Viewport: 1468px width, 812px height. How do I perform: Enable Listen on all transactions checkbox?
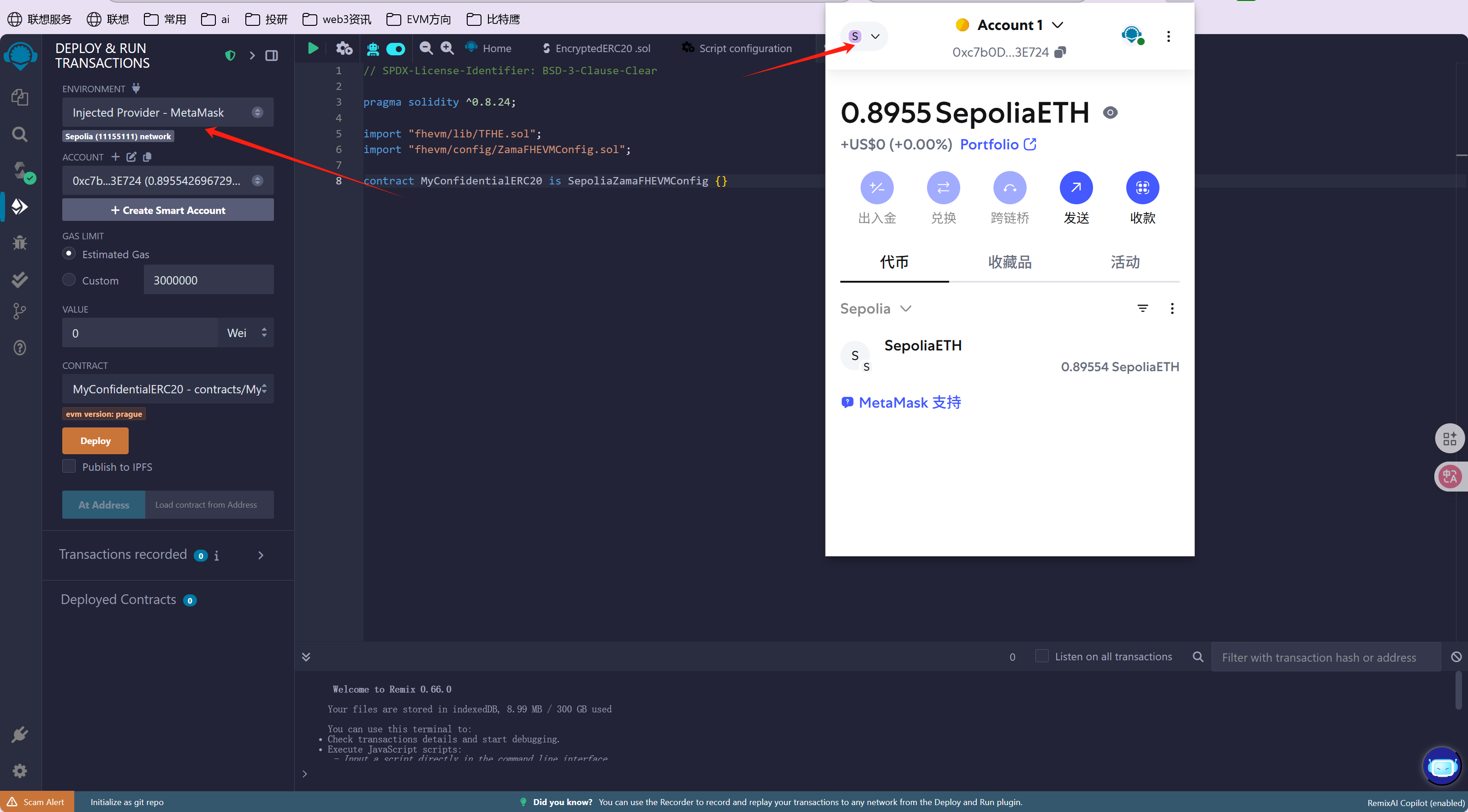point(1042,657)
